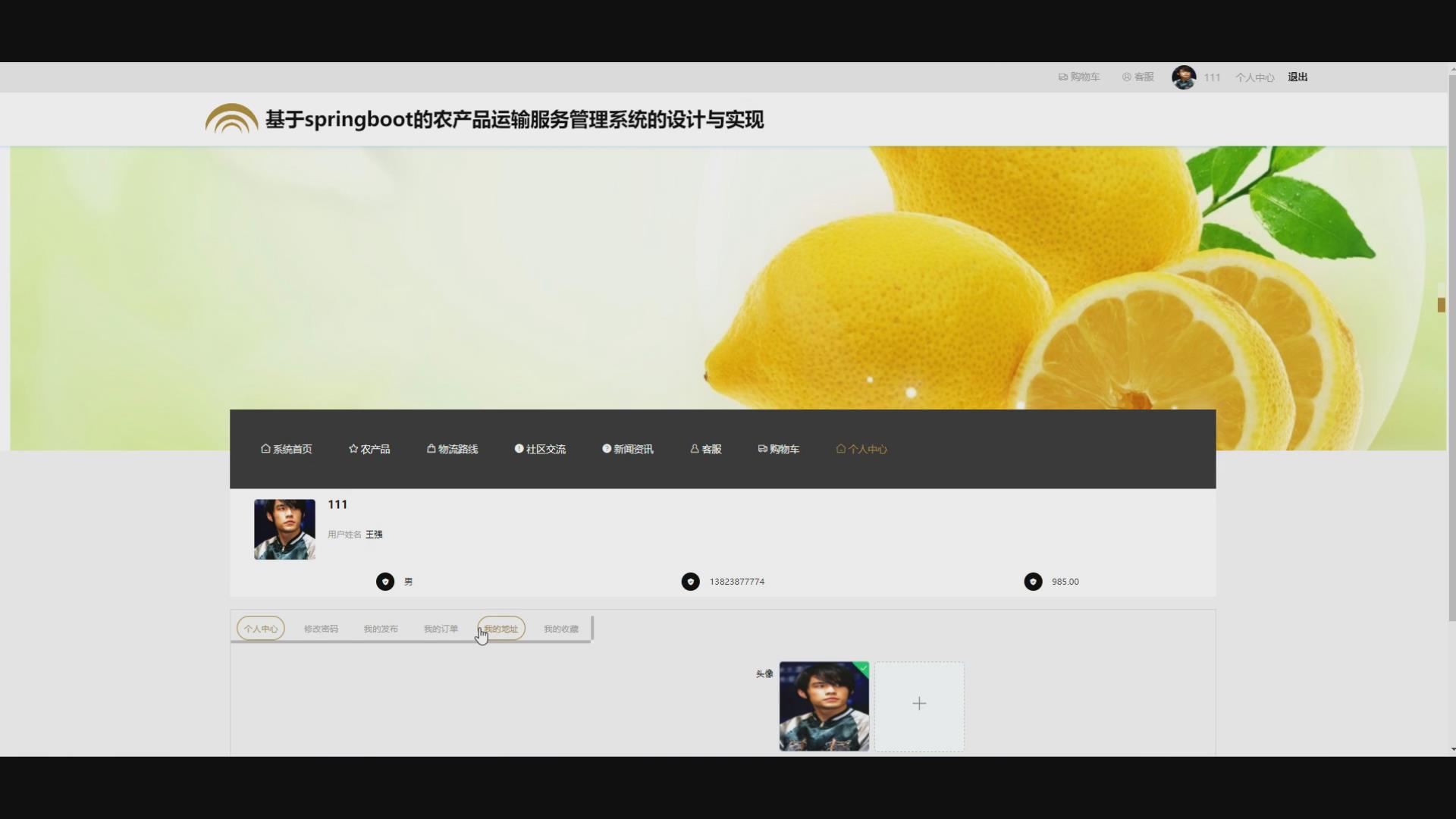Open 新闻资讯 navigation item

click(x=627, y=449)
